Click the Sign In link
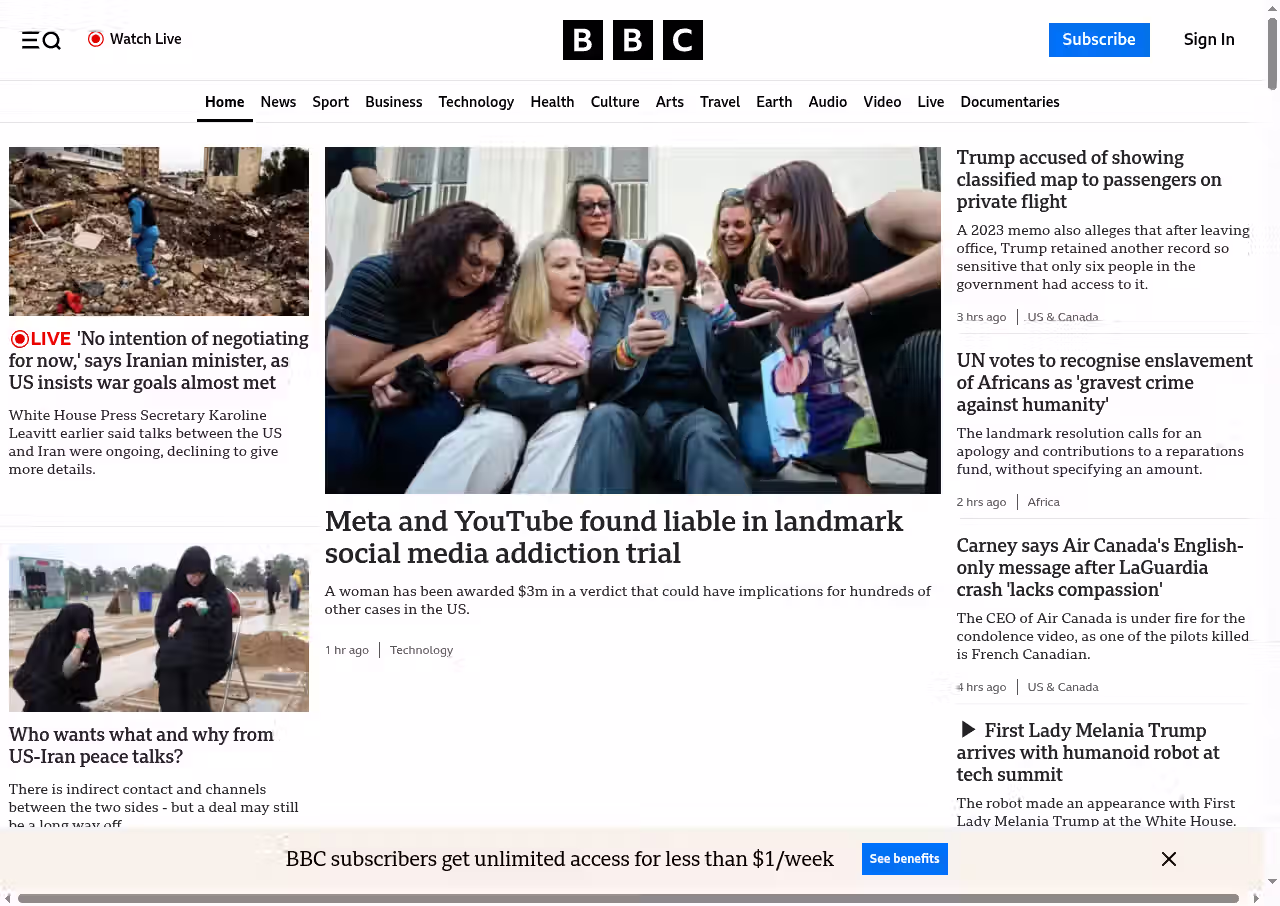Screen dimensions: 1280x906 coord(1208,40)
